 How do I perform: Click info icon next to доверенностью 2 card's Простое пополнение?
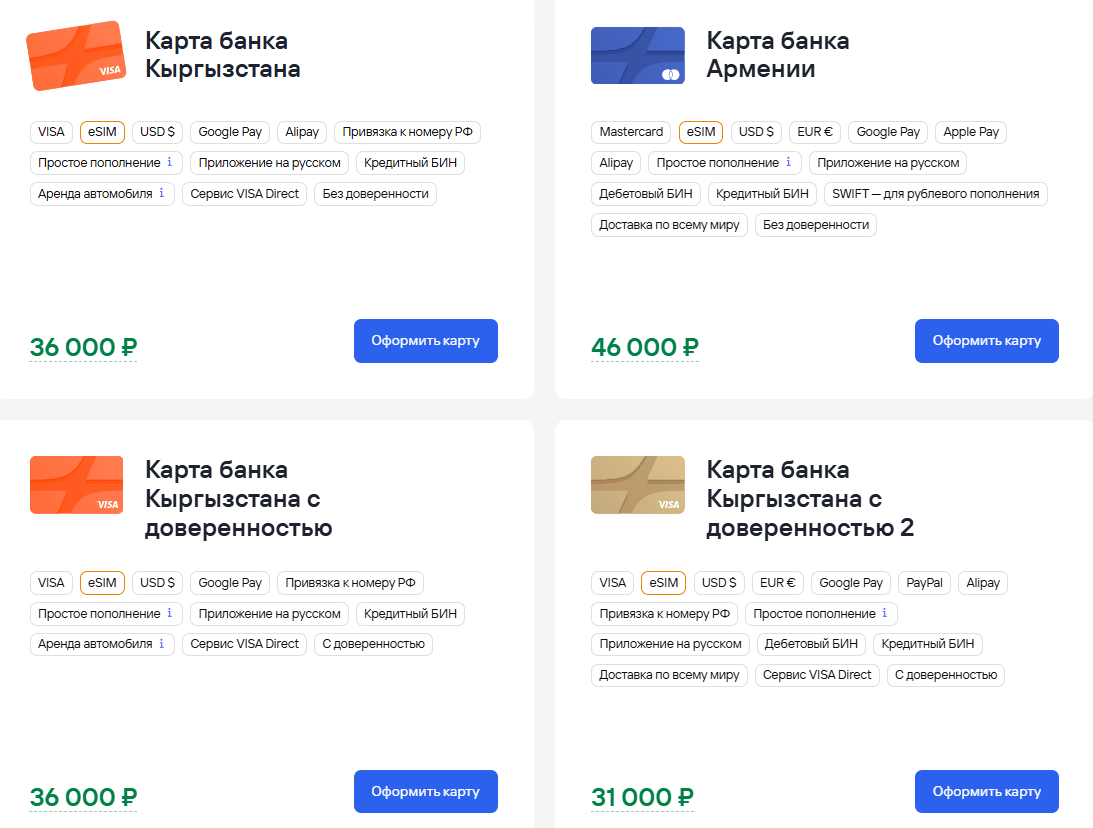[884, 613]
